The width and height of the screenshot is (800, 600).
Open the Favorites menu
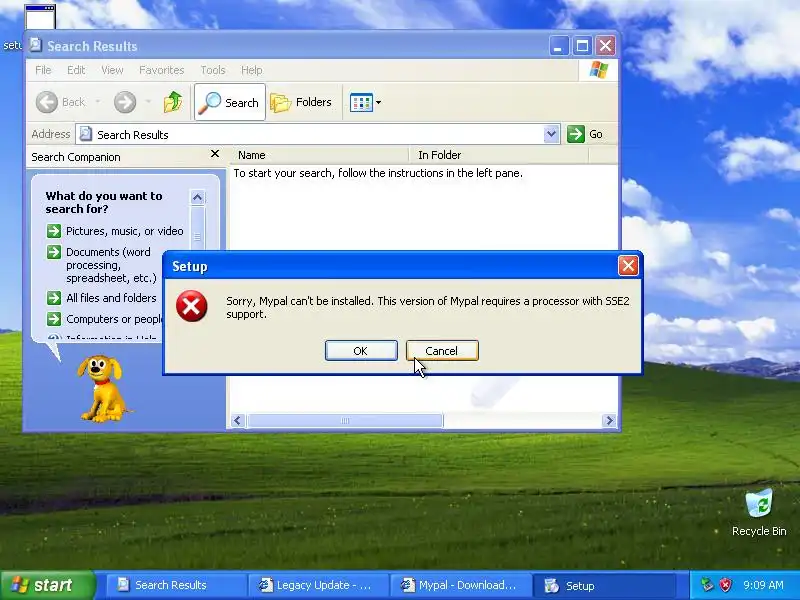point(162,70)
